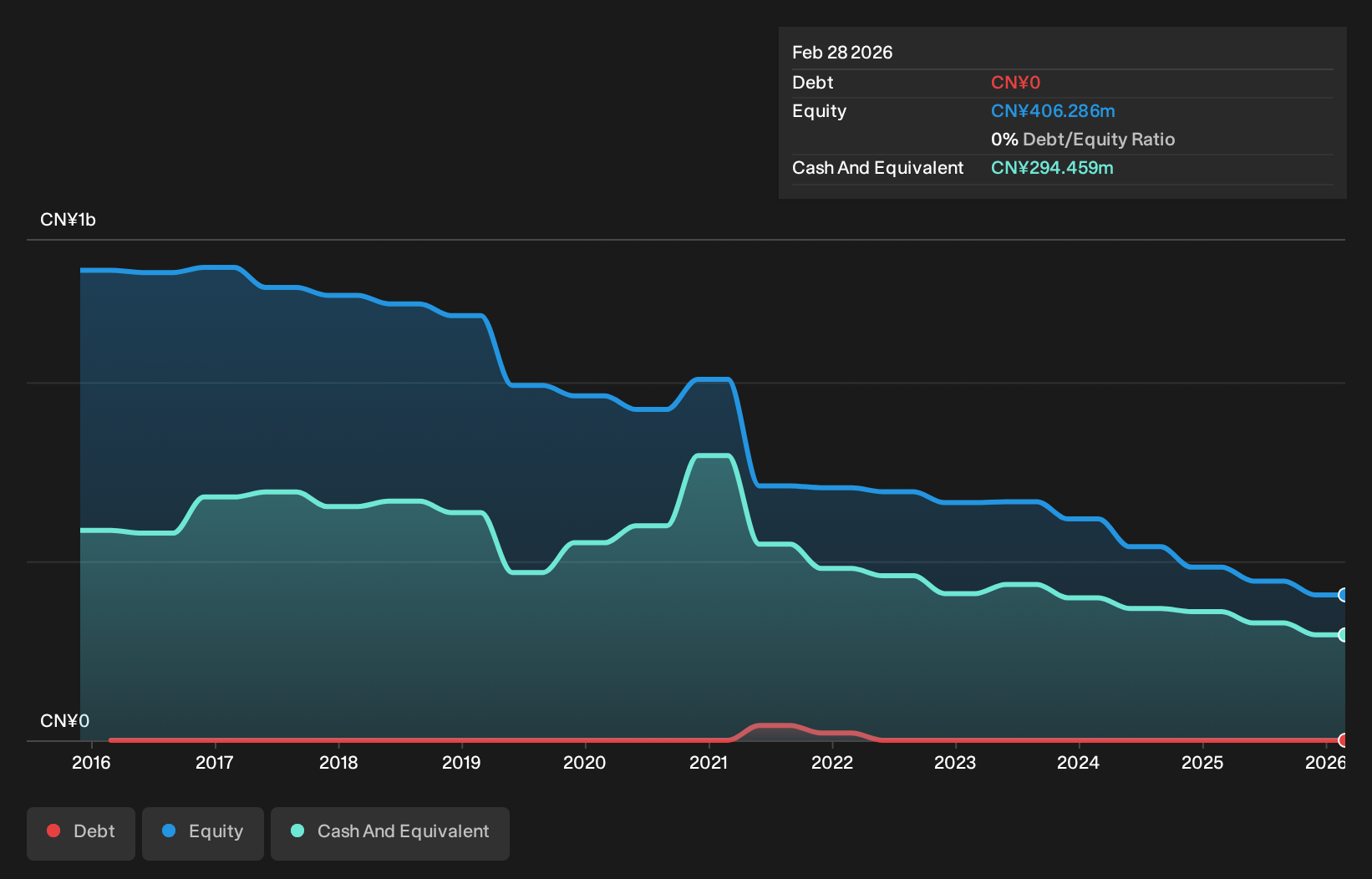This screenshot has width=1372, height=879.
Task: Click the CN¥294.459m cash value
Action: point(1052,168)
